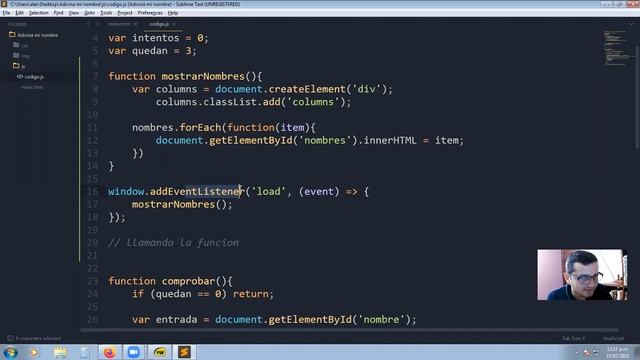Open the Find menu
The image size is (640, 360).
point(58,13)
